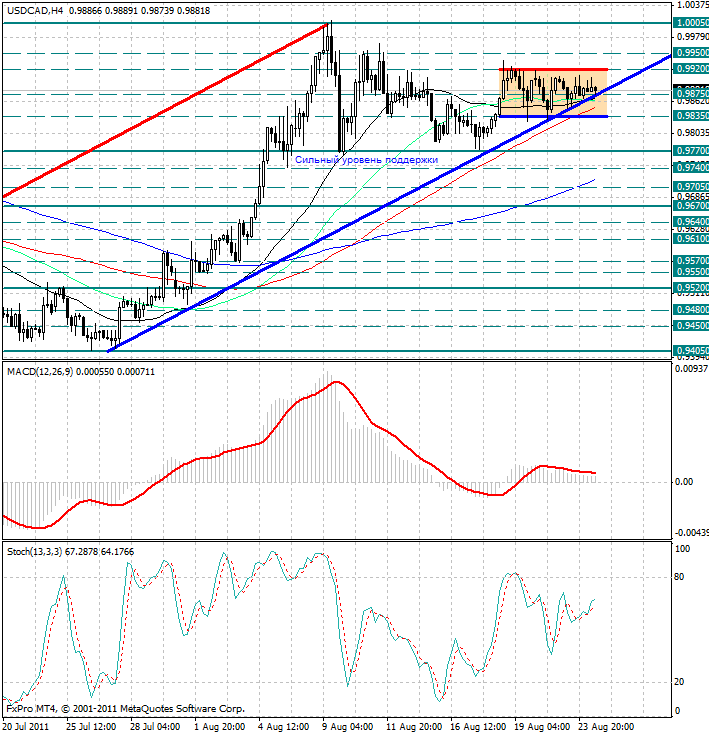Click the 28 Jul 04:00 time label

coord(155,727)
